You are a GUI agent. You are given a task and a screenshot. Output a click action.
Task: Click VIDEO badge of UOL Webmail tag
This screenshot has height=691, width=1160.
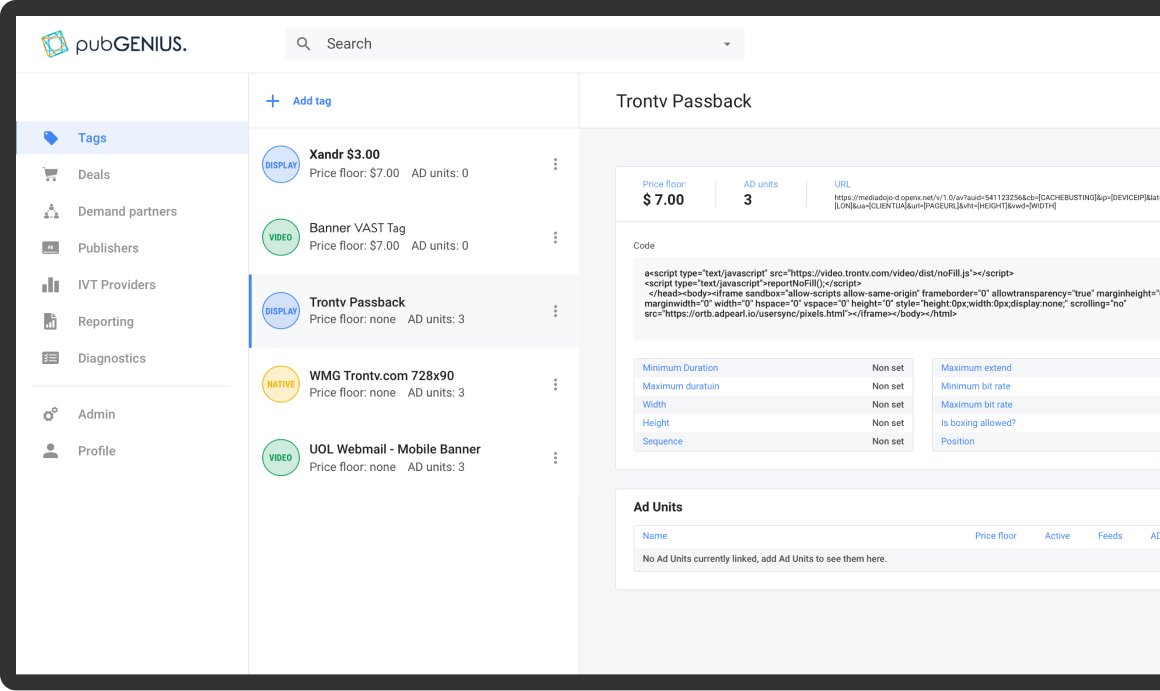pos(281,457)
